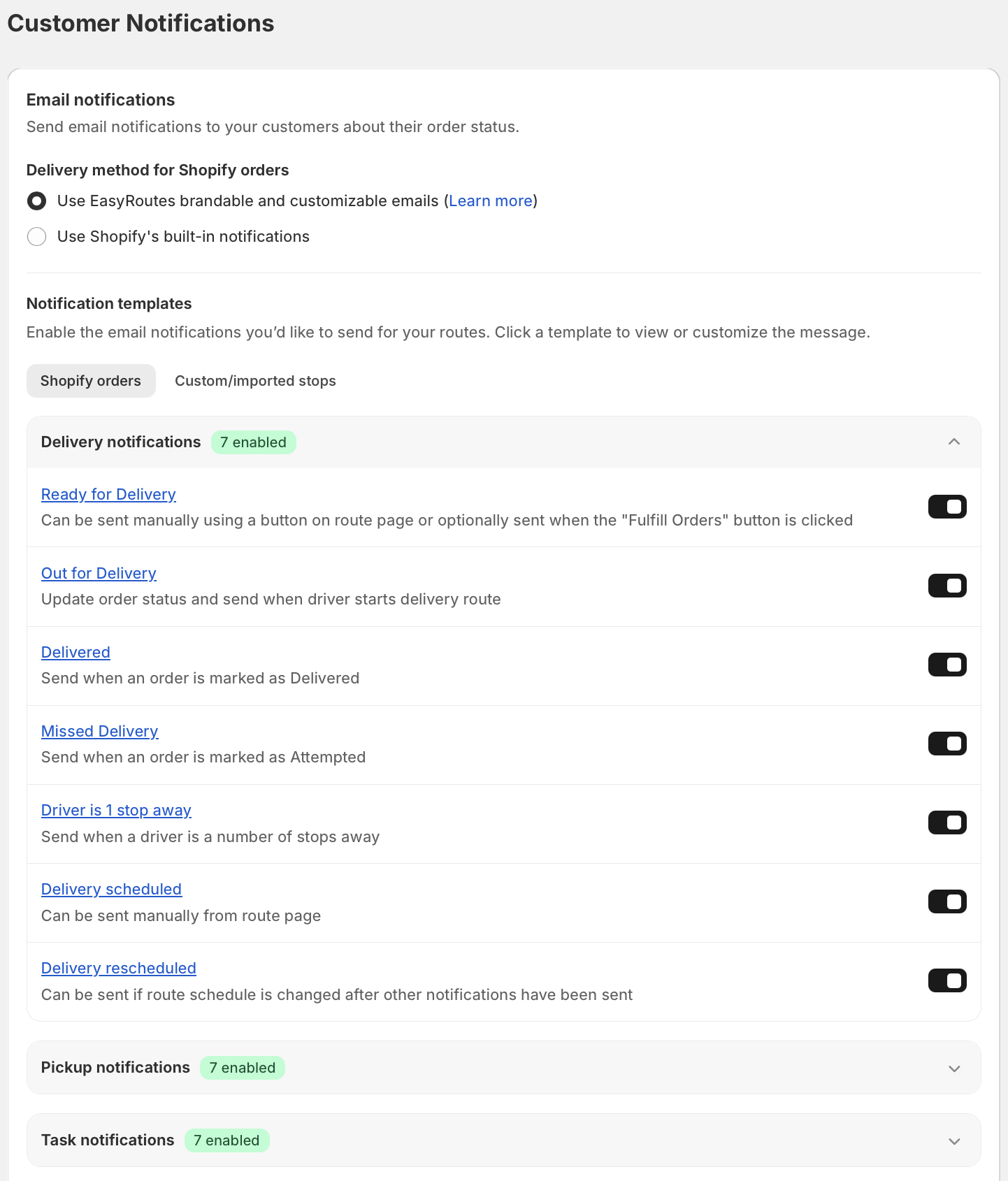Open the Out for Delivery template
The height and width of the screenshot is (1181, 1008).
pos(99,573)
